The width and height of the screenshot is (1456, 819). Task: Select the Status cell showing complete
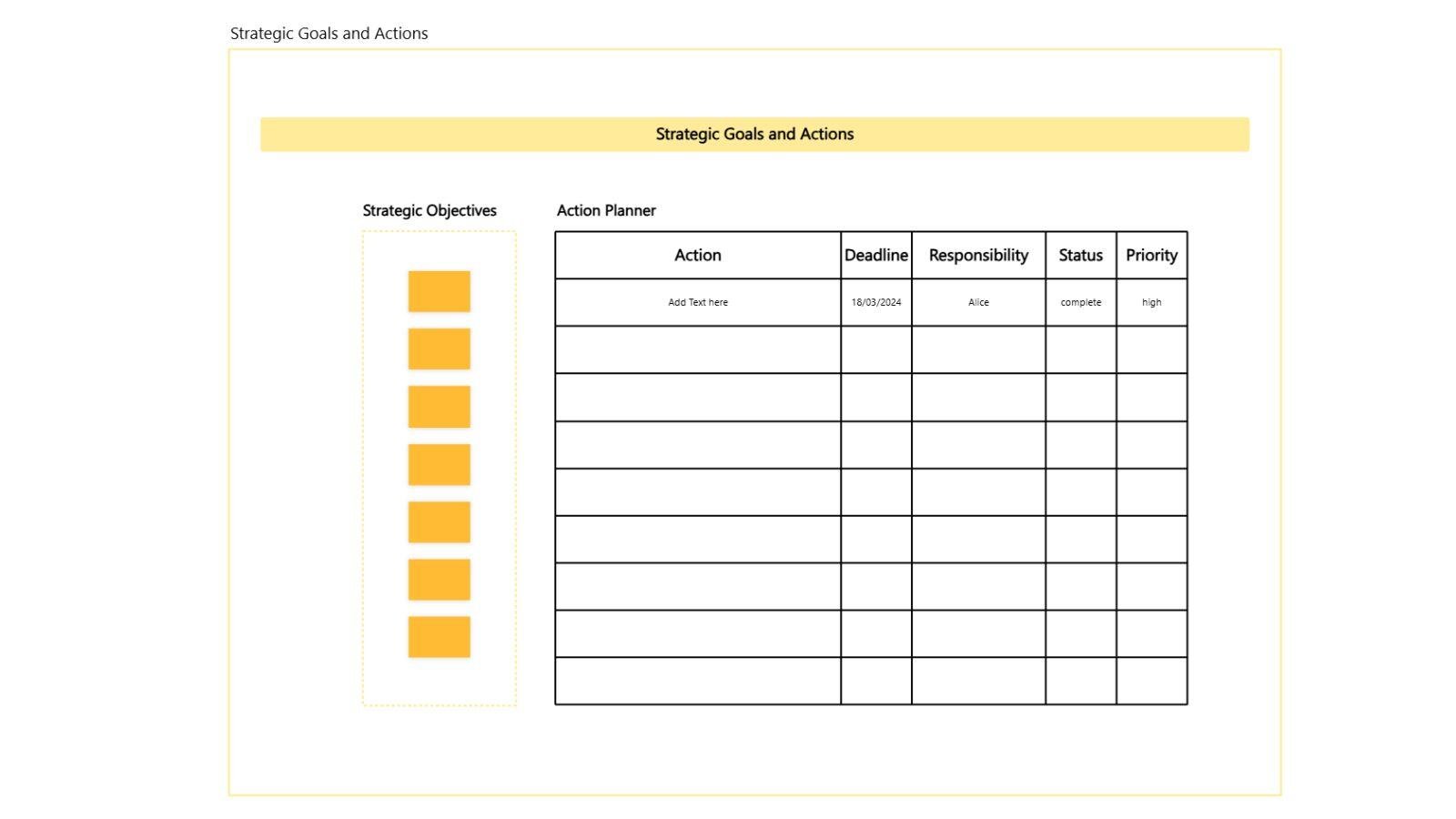[x=1080, y=301]
